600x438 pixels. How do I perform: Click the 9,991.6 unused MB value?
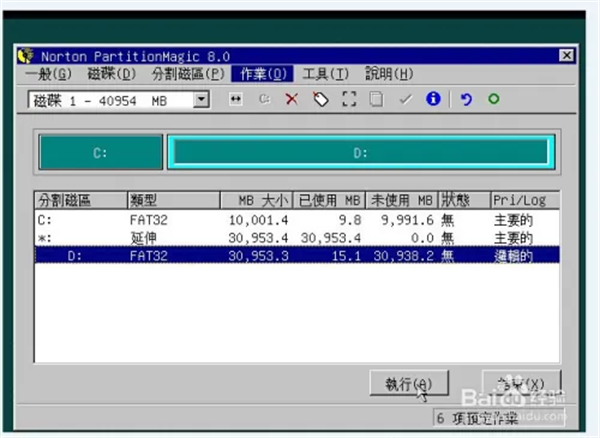tap(407, 220)
